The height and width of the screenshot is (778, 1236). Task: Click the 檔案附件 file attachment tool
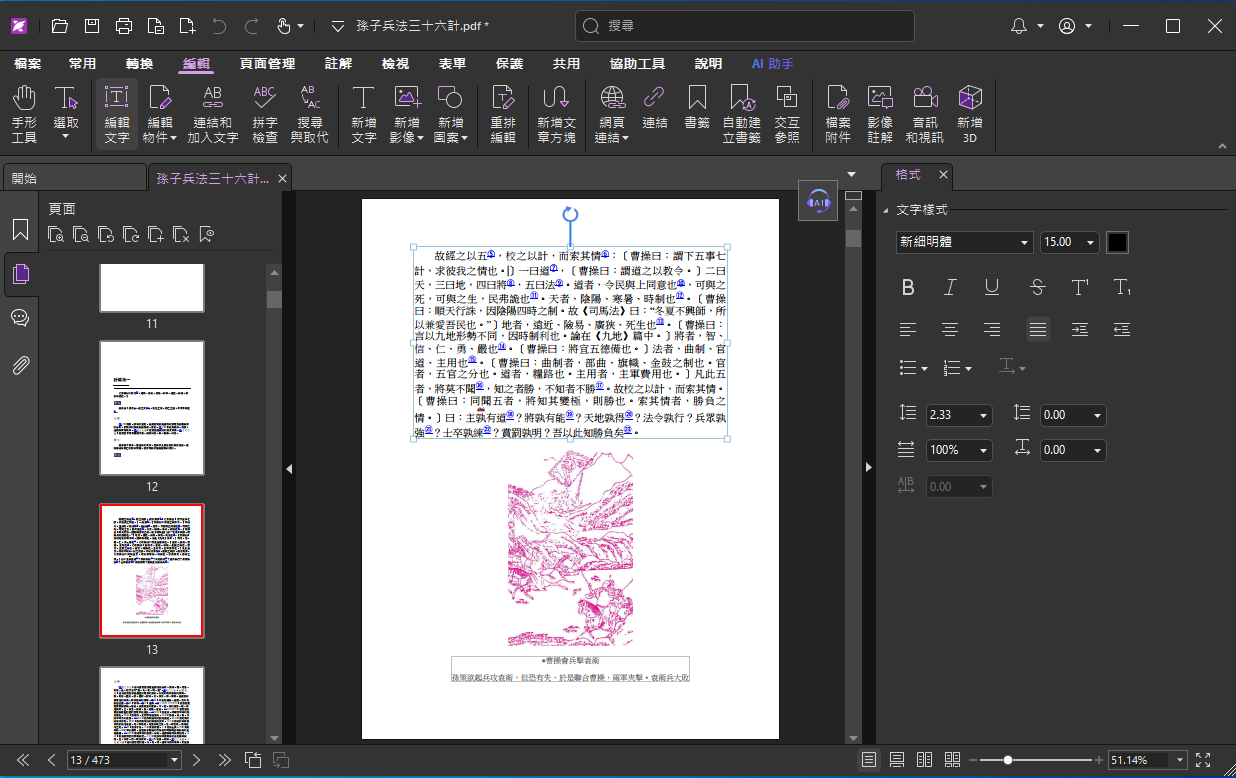pos(837,113)
